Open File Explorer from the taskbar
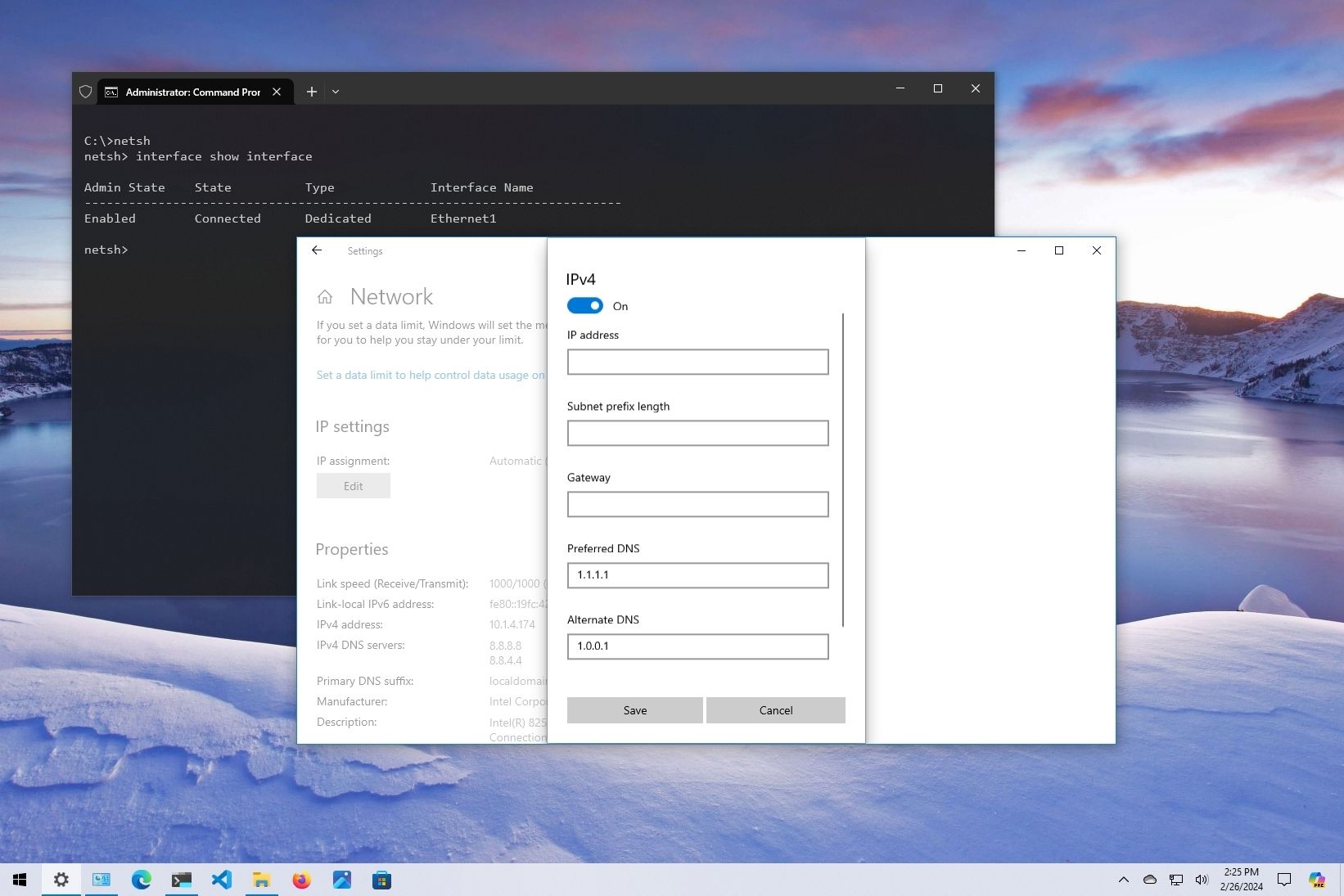 click(x=261, y=880)
